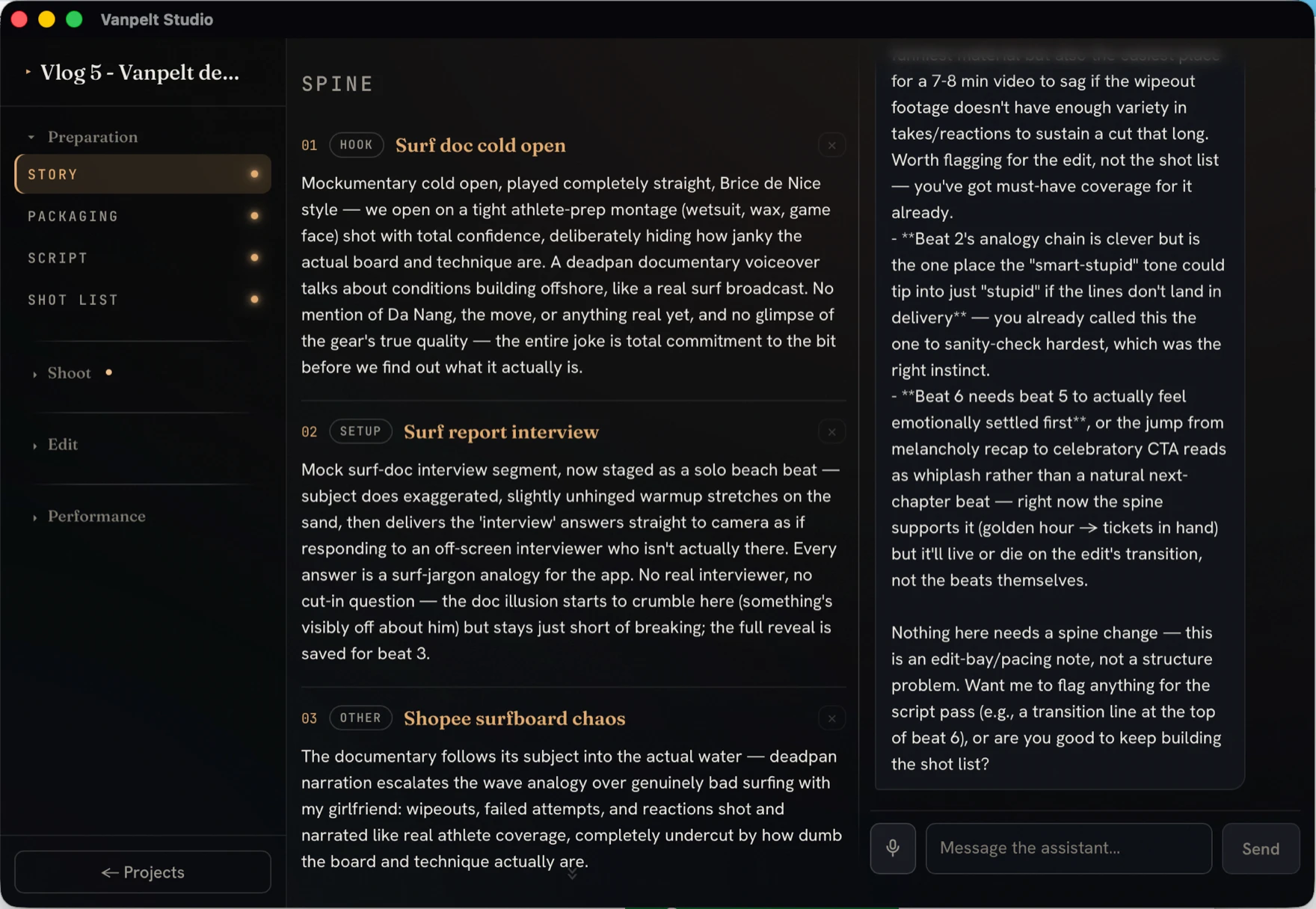Click the SETUP tag badge
This screenshot has width=1316, height=909.
tap(360, 431)
